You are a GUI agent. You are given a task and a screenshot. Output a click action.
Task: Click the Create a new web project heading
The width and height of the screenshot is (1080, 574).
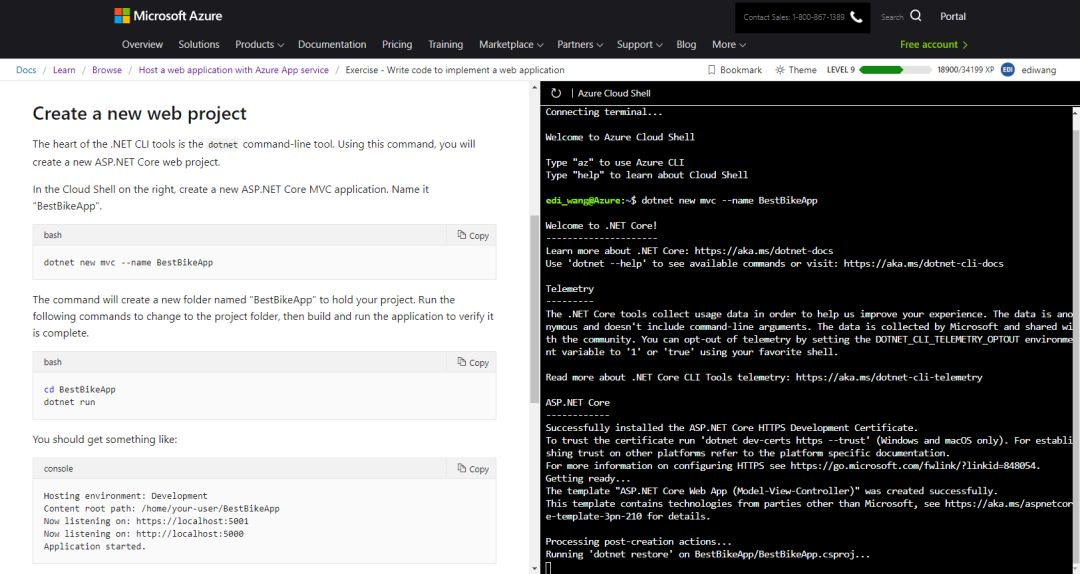coord(139,113)
